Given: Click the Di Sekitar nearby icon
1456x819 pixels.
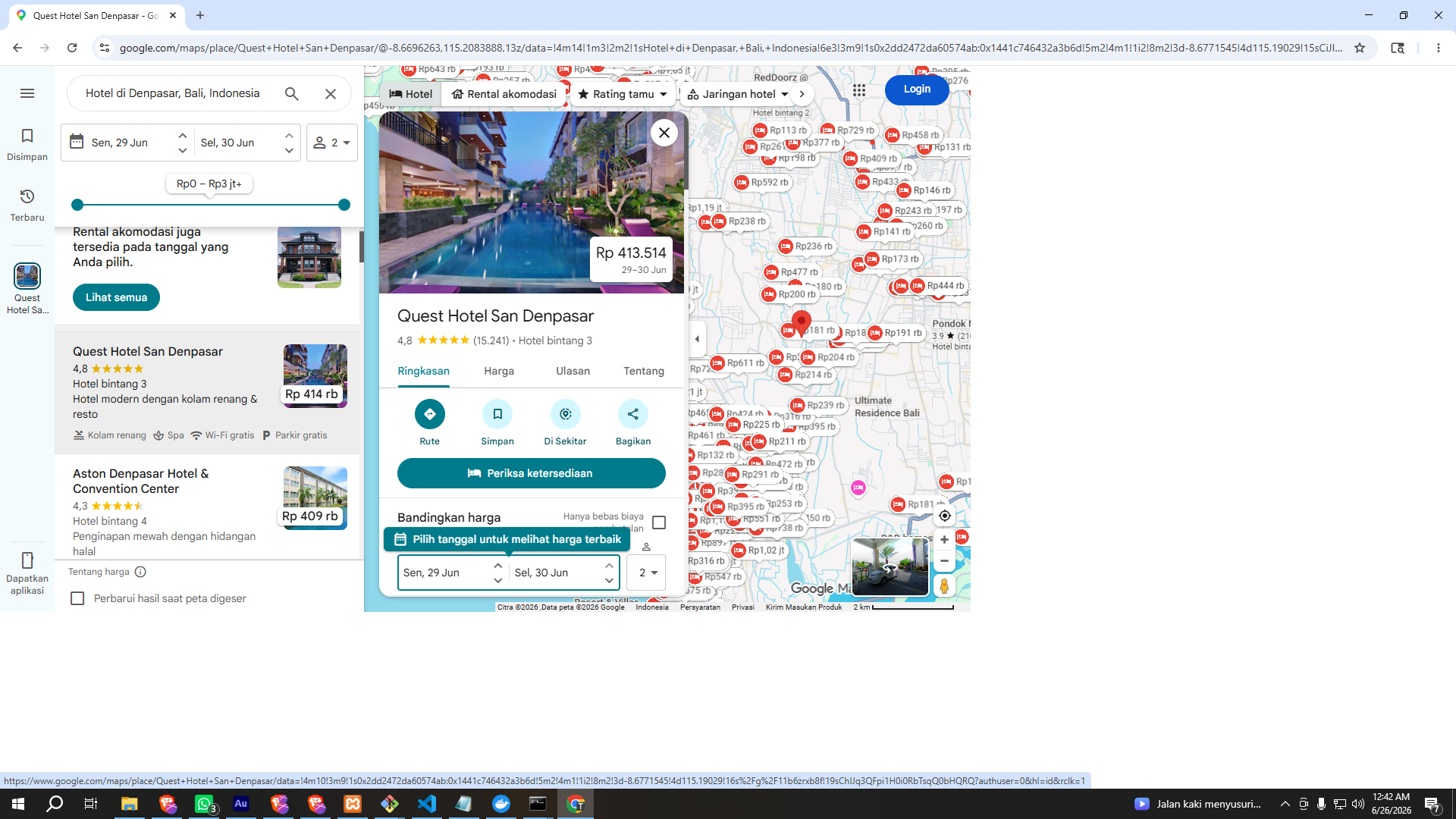Looking at the screenshot, I should tap(566, 414).
